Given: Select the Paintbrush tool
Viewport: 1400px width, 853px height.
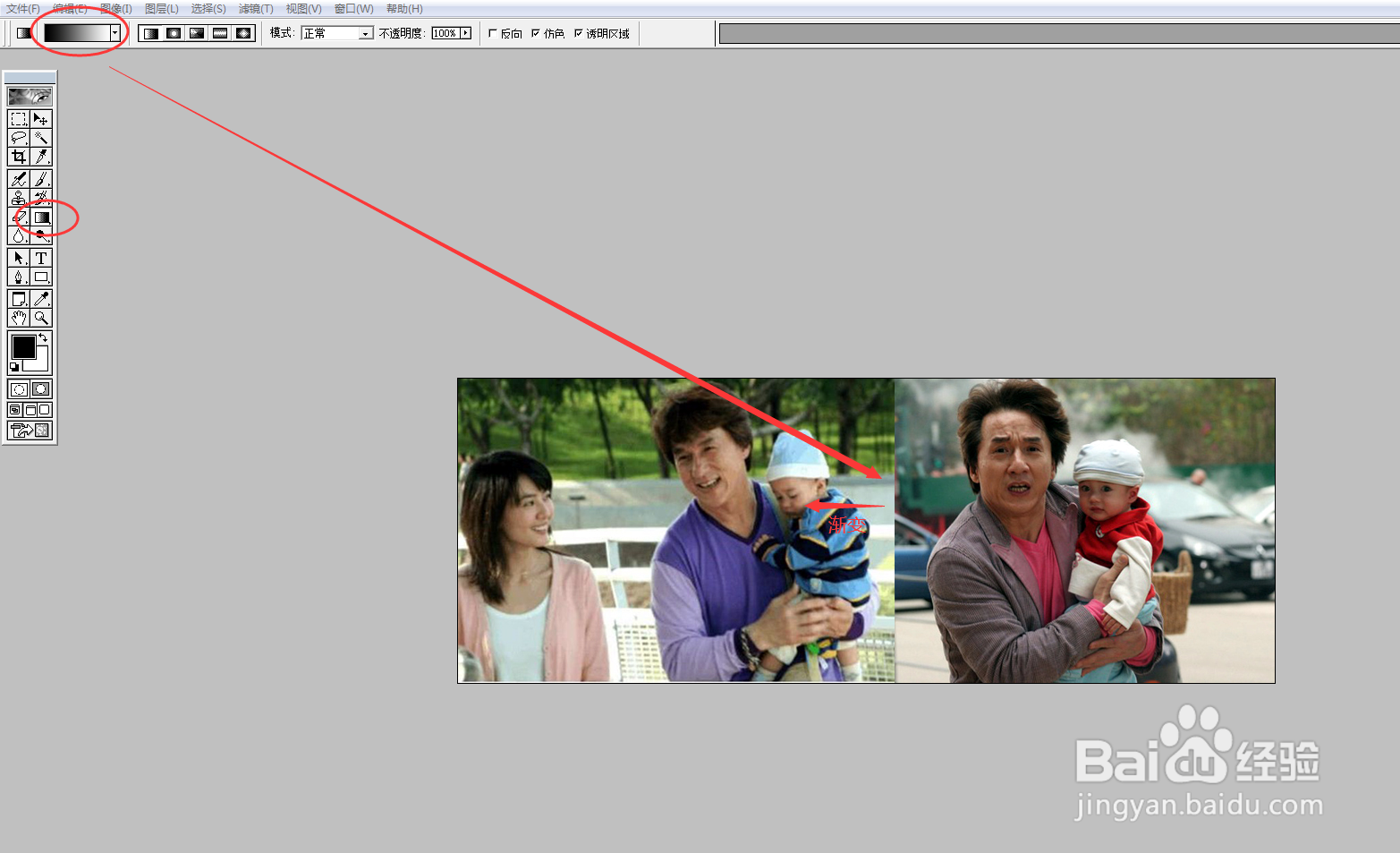Looking at the screenshot, I should point(41,179).
